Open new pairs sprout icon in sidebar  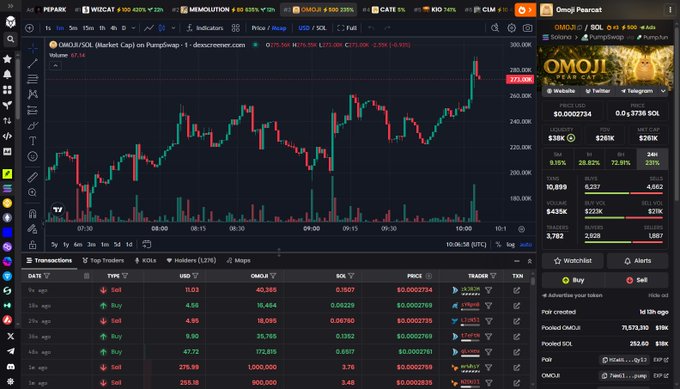coord(7,105)
